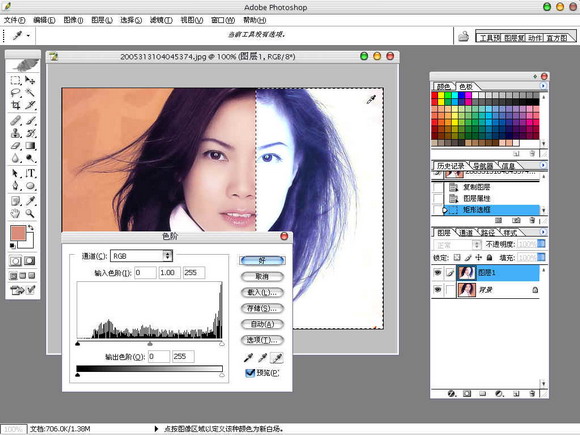580x435 pixels.
Task: Click the 自动(A) button in Levels
Action: (x=262, y=324)
